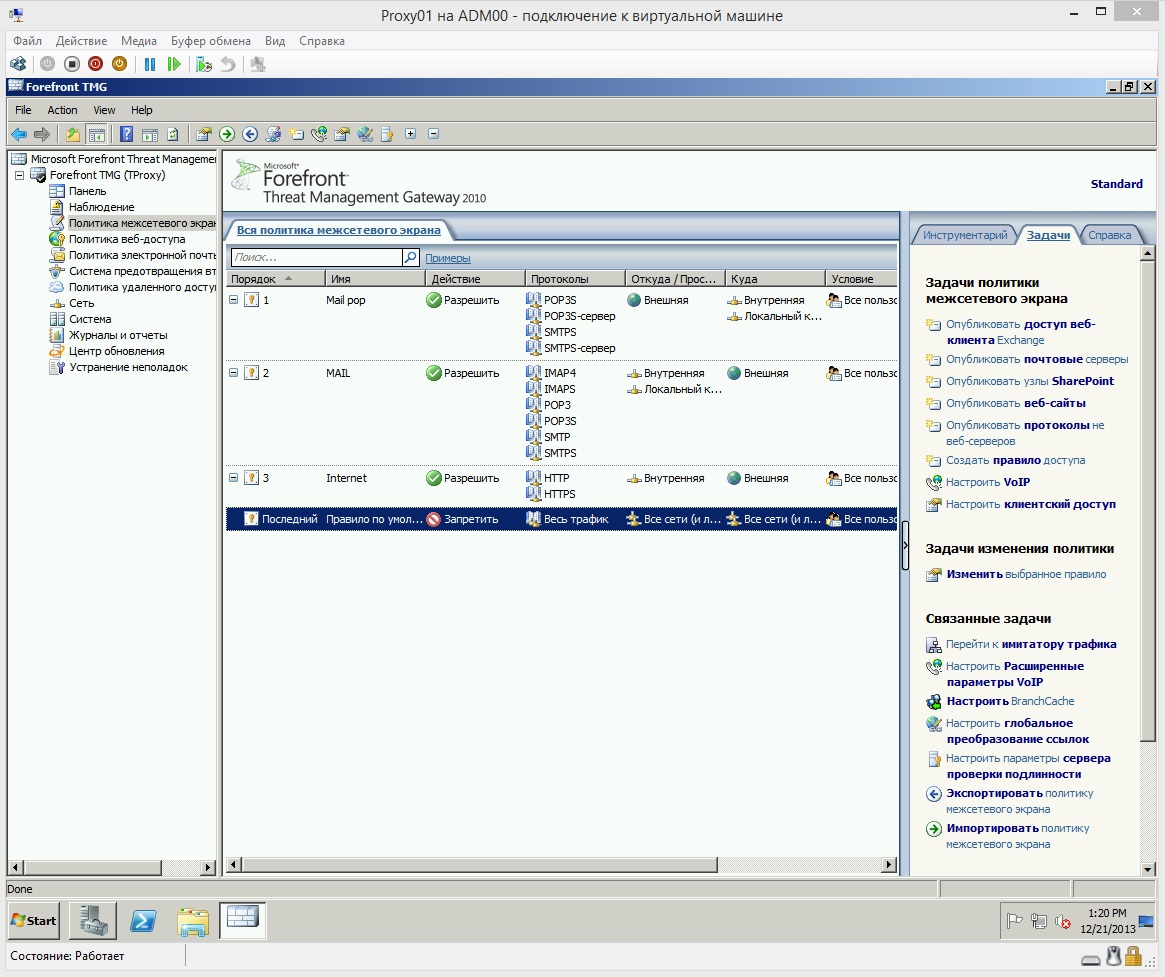
Task: Collapse rule 3 Internet
Action: point(233,478)
